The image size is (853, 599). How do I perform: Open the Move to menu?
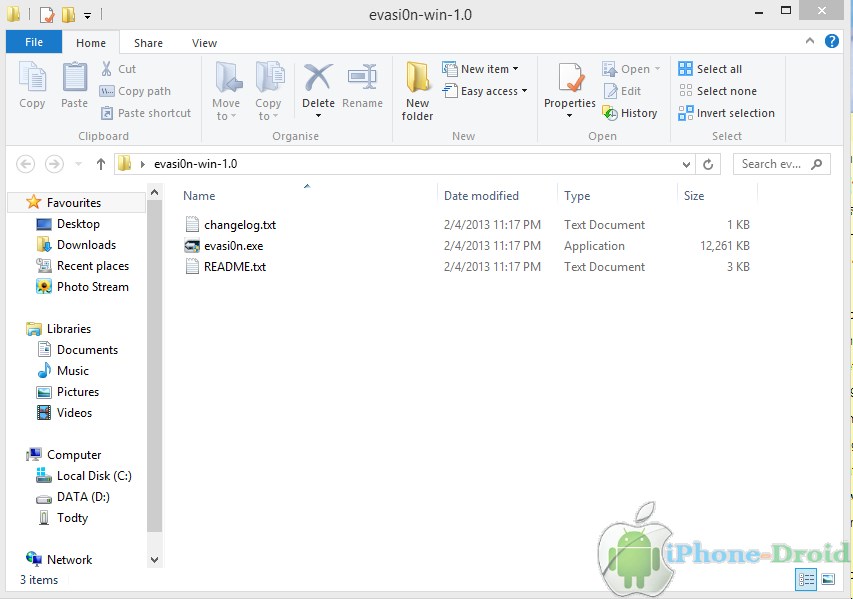click(x=226, y=91)
